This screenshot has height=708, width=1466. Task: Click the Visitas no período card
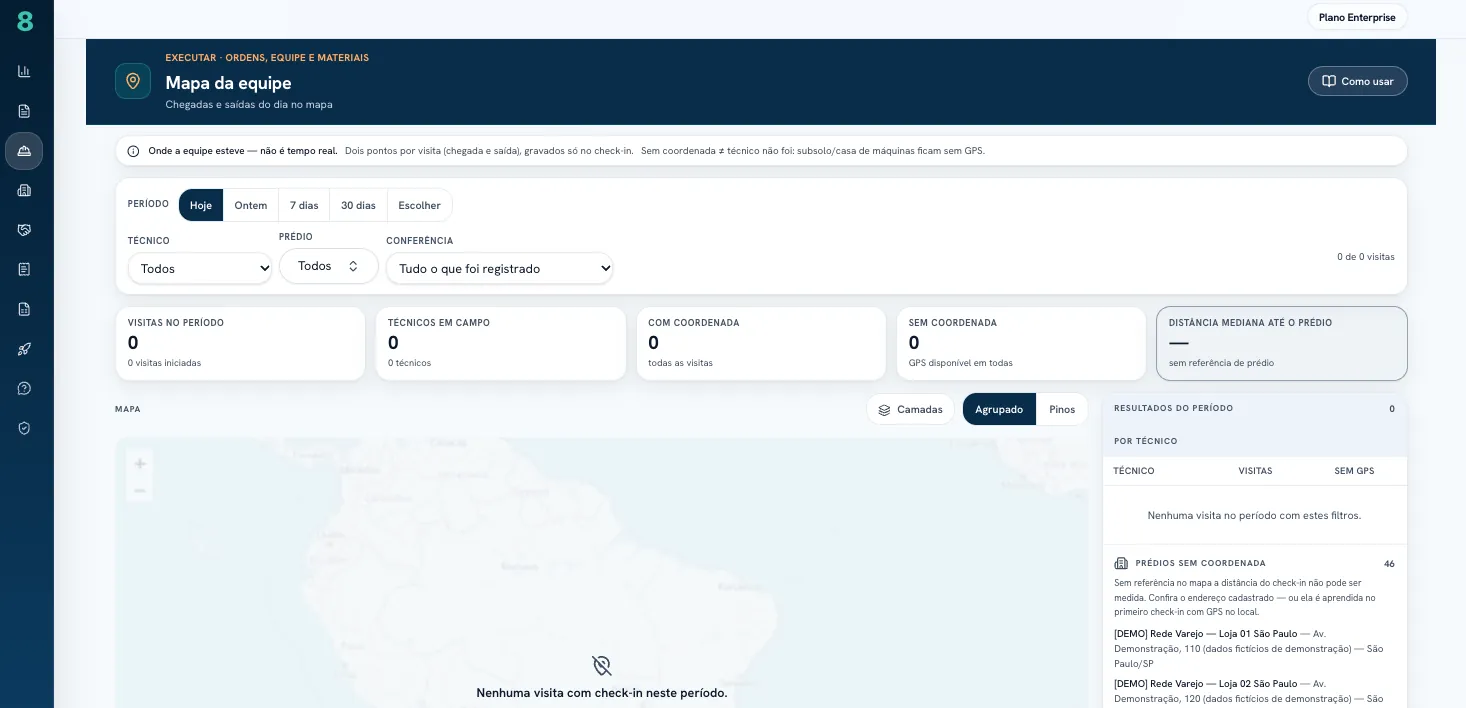[x=240, y=343]
